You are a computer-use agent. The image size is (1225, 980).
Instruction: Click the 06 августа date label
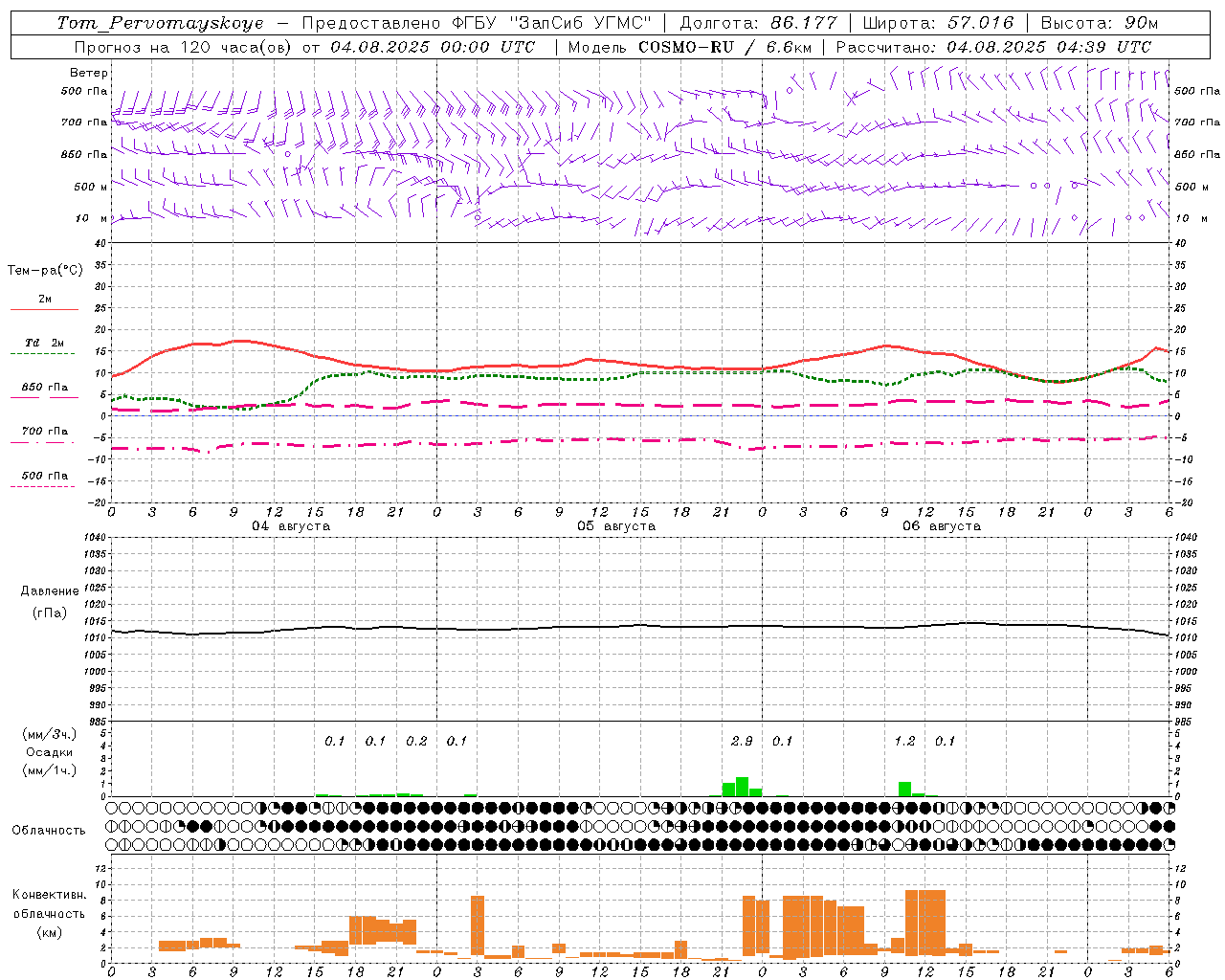(942, 526)
